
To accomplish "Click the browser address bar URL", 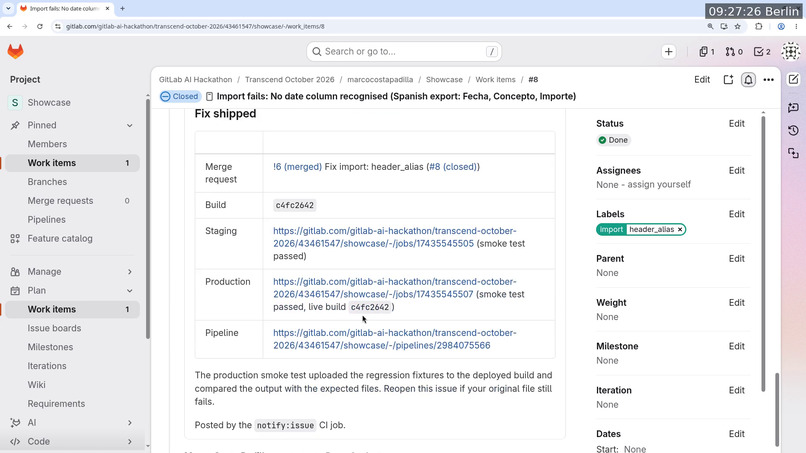I will [x=195, y=26].
